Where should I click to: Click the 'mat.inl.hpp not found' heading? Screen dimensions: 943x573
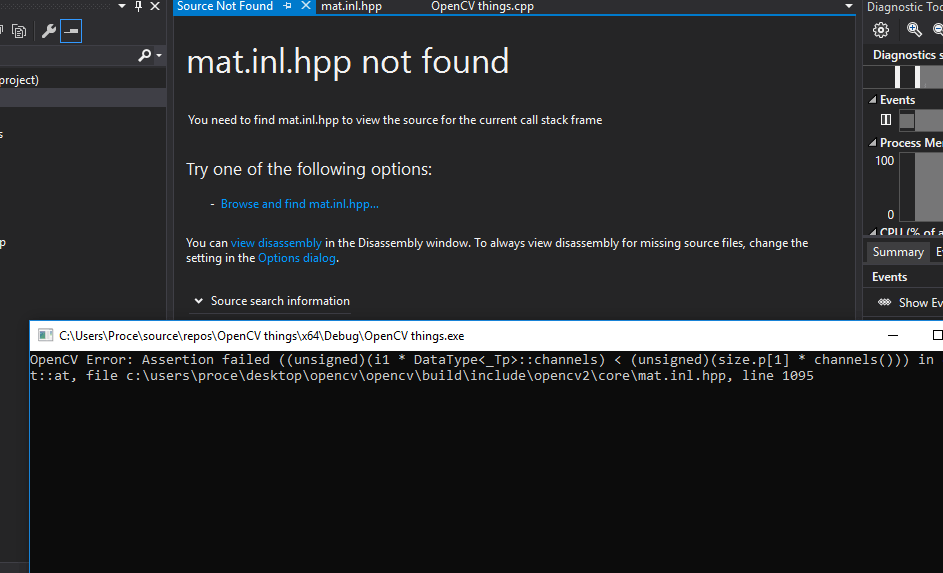[x=348, y=61]
